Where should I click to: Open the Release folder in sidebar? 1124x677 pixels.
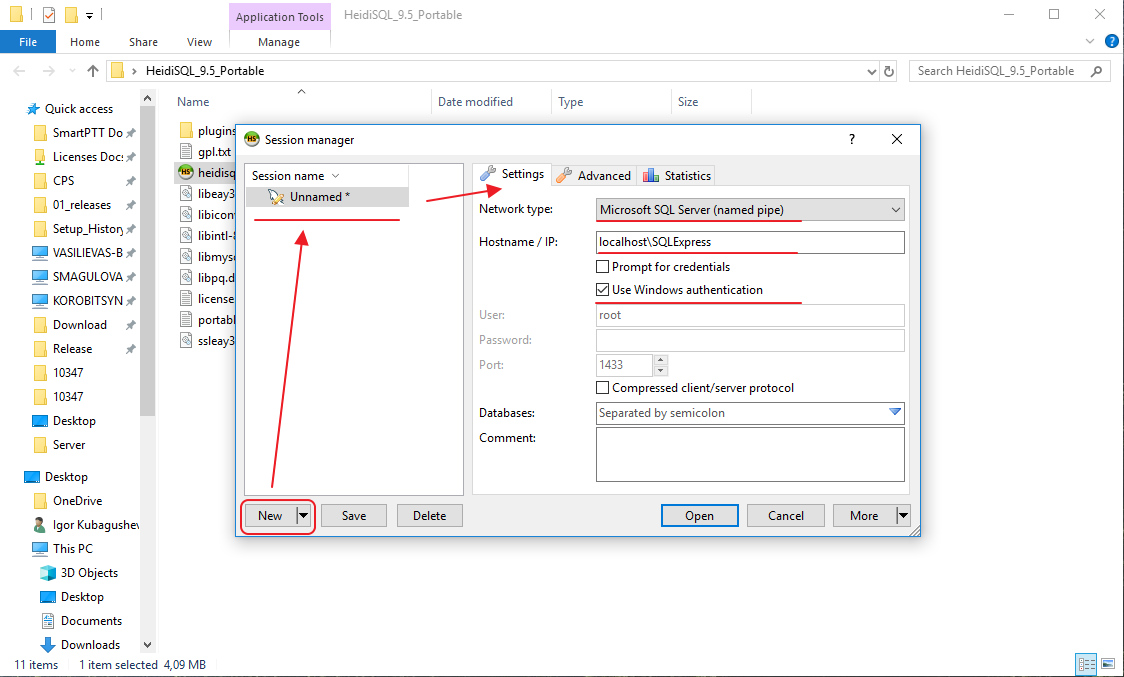tap(72, 349)
